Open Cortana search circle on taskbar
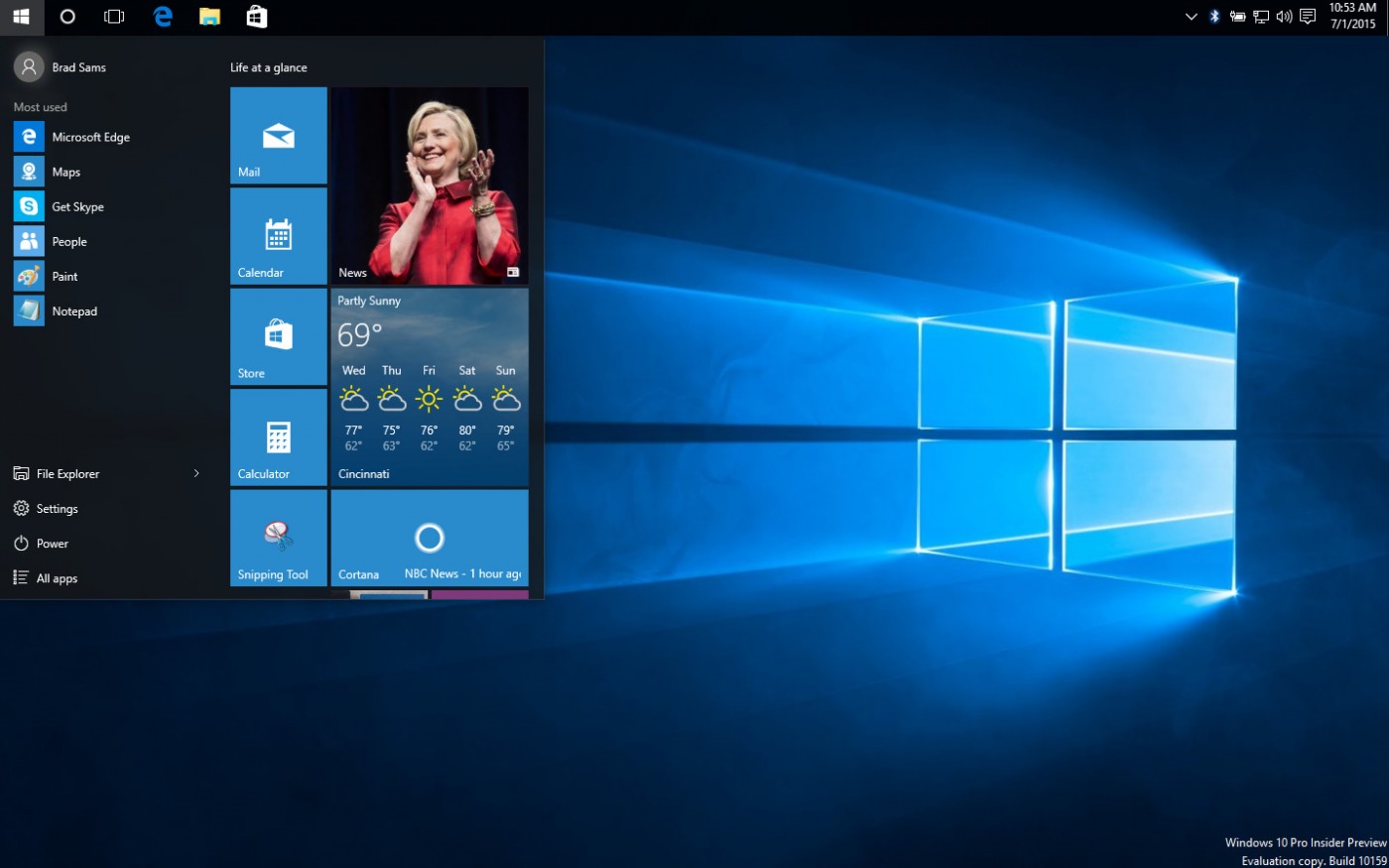1389x868 pixels. tap(67, 16)
